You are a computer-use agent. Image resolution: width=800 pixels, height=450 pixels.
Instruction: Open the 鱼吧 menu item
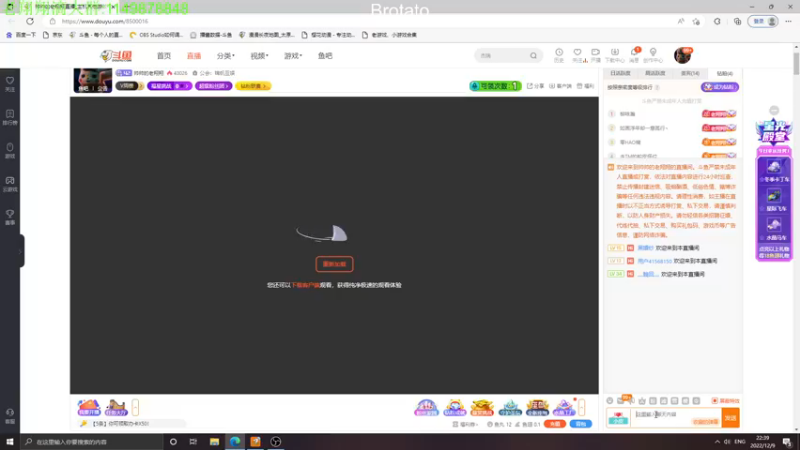[325, 56]
